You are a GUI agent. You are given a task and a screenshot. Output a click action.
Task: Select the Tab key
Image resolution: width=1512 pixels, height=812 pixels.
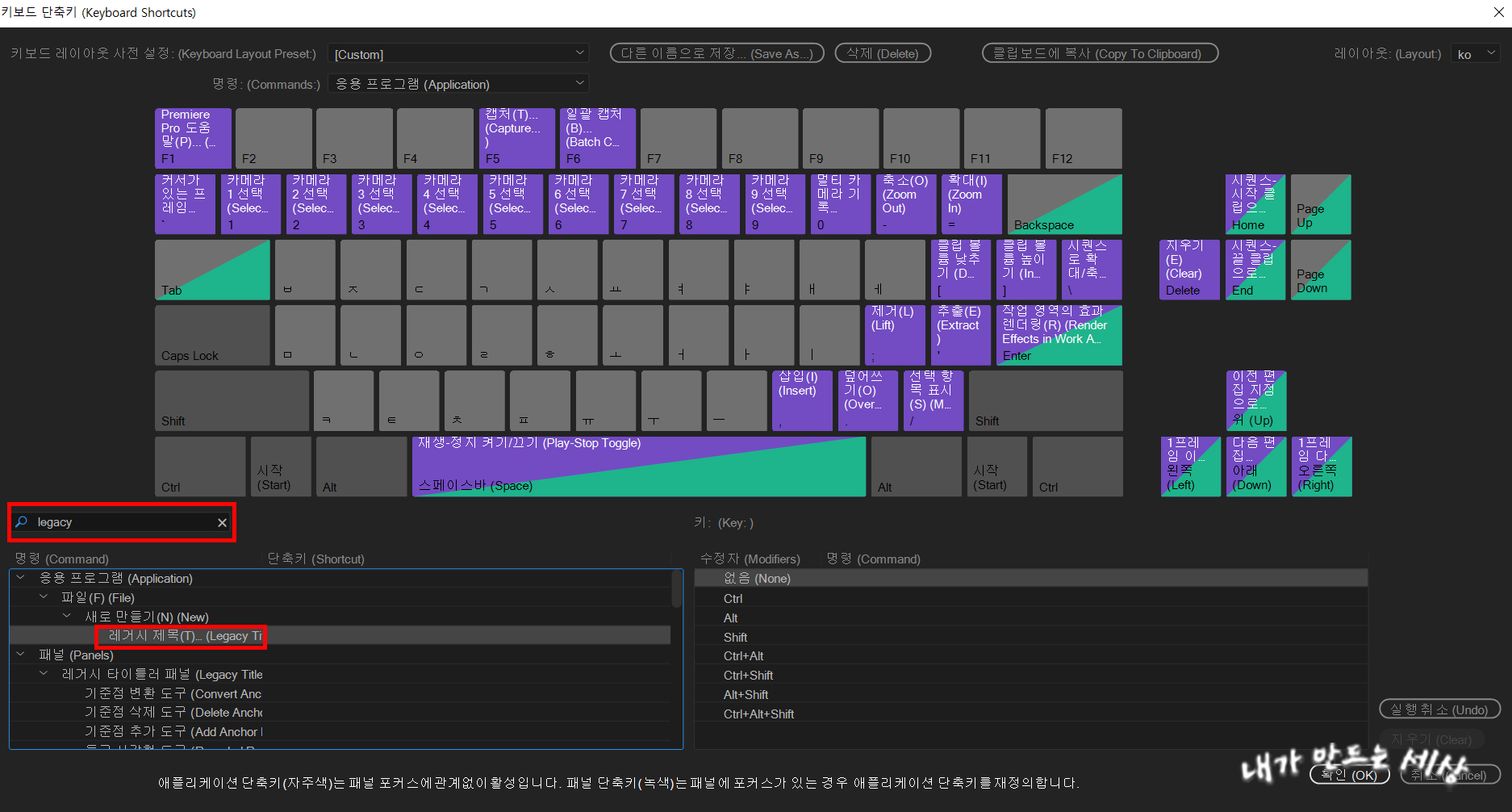[212, 270]
